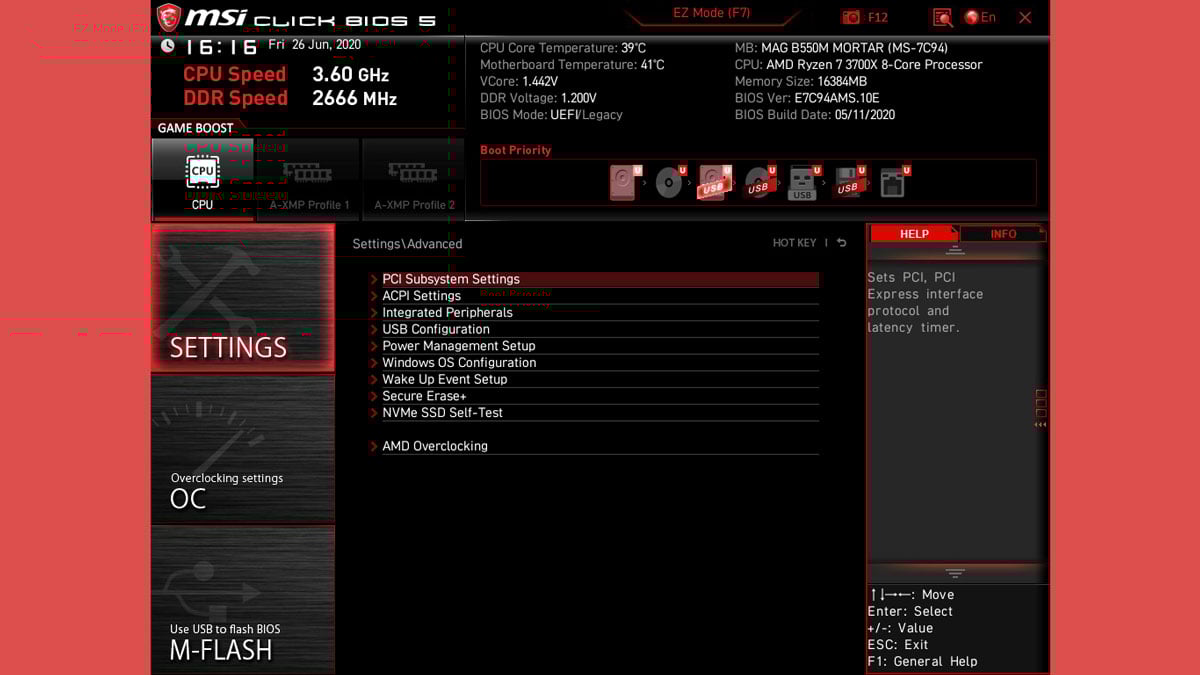Switch to the HELP tab
This screenshot has height=675, width=1200.
tap(914, 234)
